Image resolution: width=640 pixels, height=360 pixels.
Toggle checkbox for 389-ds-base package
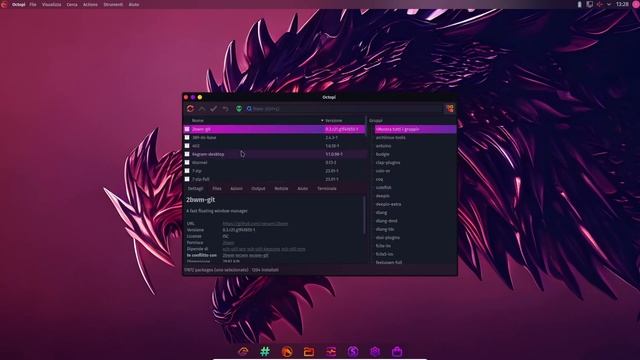pyautogui.click(x=187, y=138)
